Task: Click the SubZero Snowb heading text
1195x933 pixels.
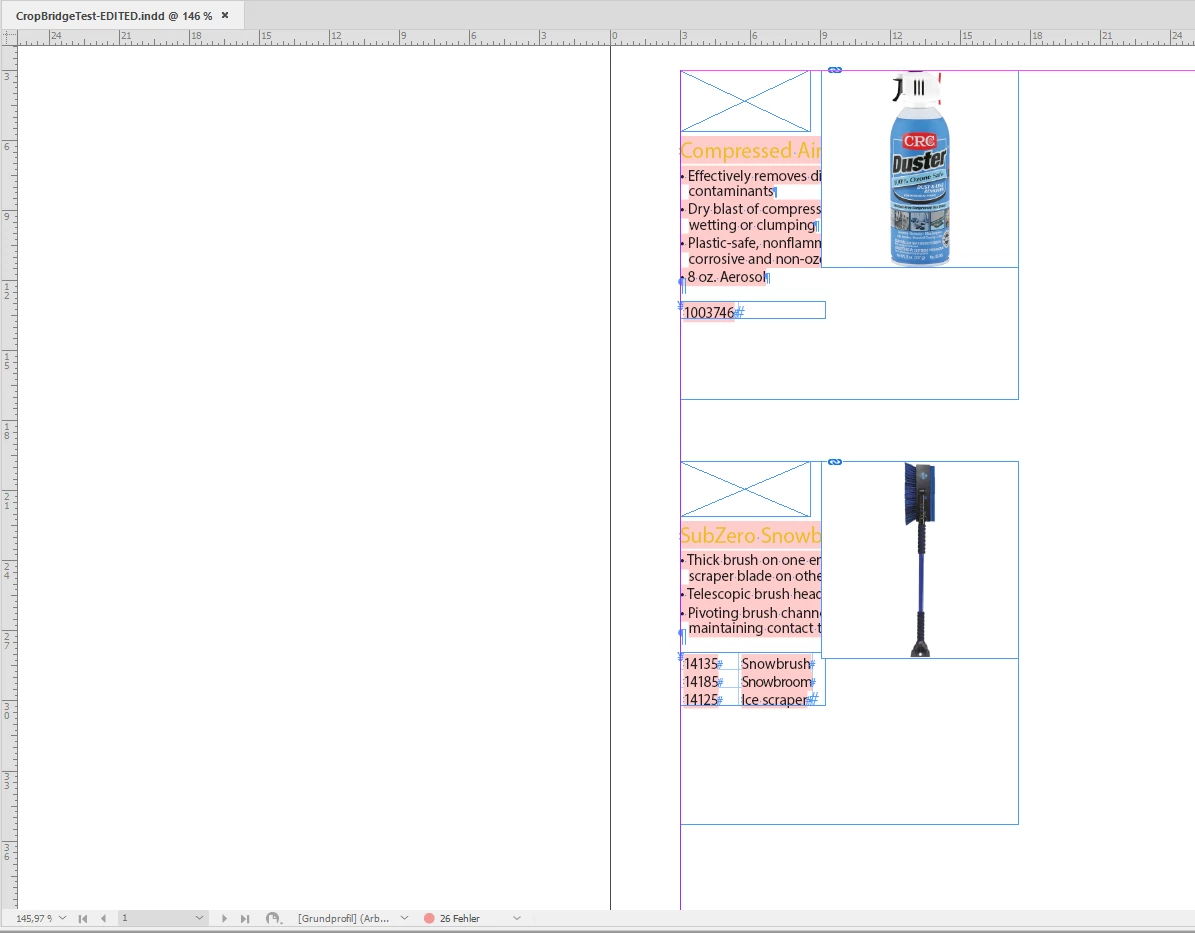Action: pyautogui.click(x=751, y=535)
